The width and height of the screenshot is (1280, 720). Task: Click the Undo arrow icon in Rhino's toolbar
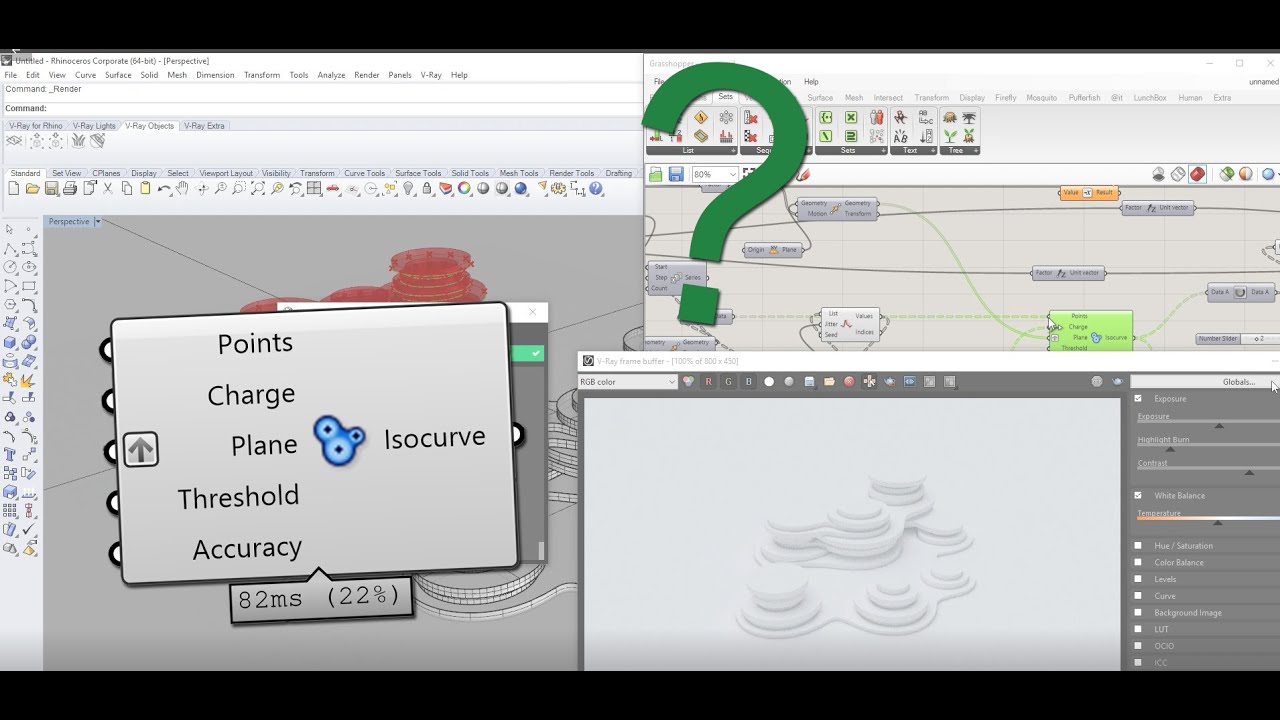tap(164, 188)
